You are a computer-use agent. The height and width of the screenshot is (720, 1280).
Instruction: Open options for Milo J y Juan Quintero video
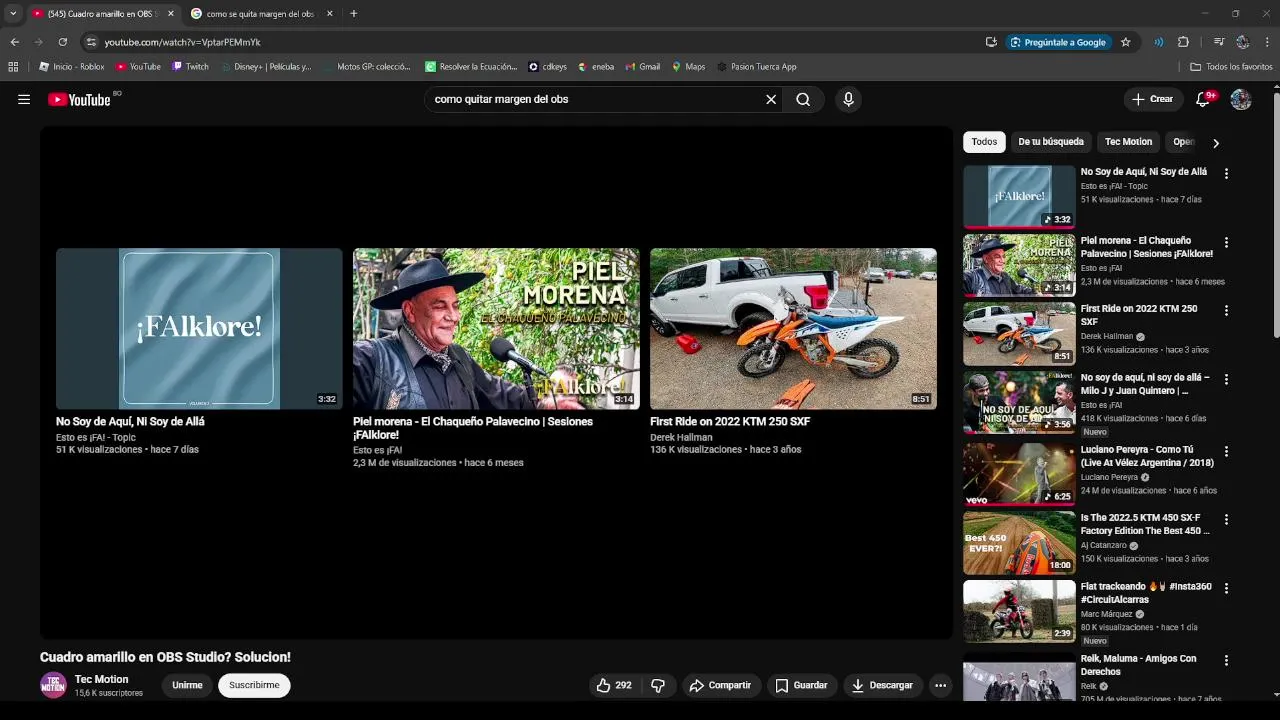(x=1226, y=380)
